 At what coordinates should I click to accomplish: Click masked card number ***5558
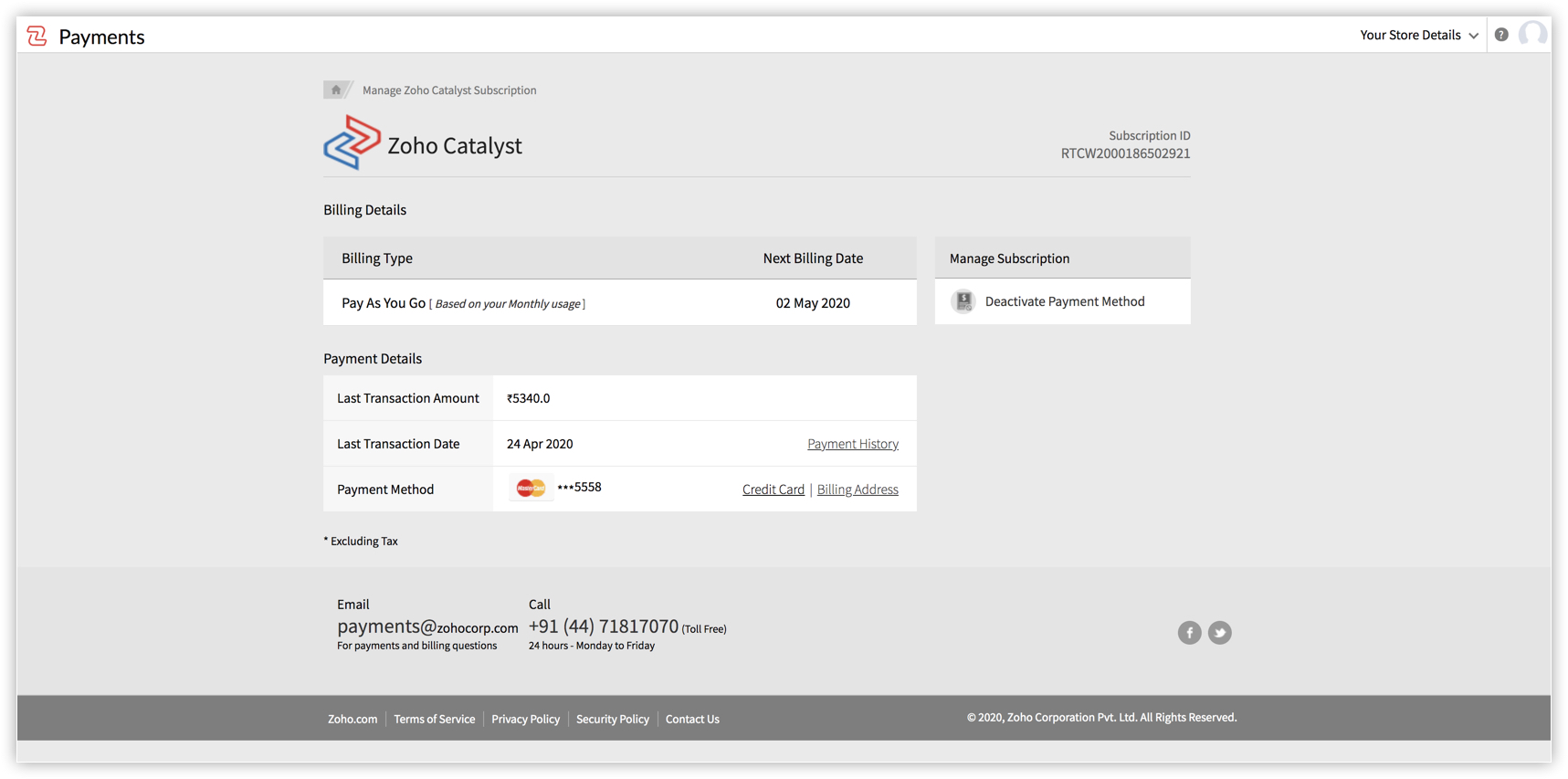579,487
